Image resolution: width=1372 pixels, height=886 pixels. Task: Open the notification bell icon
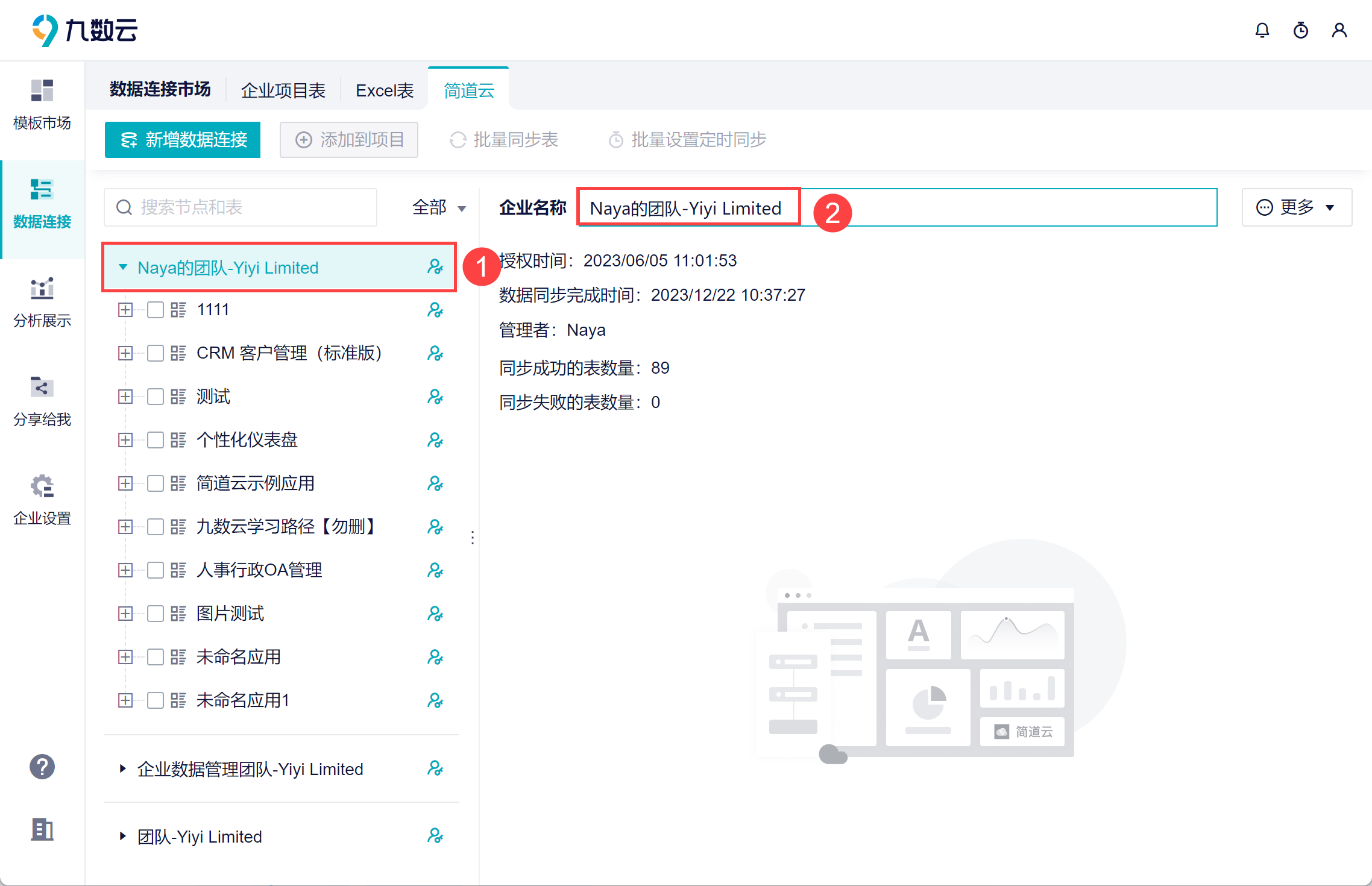point(1262,30)
